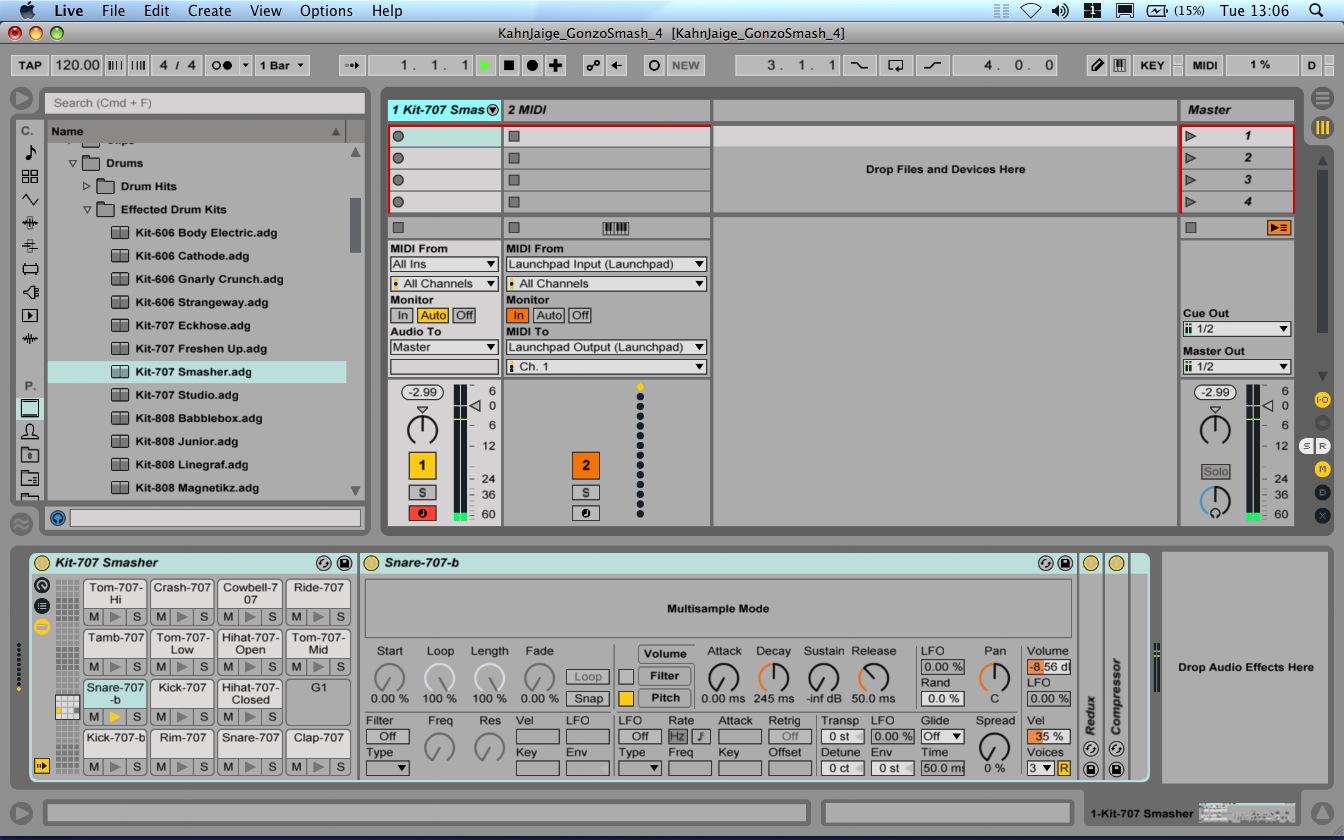The image size is (1344, 840).
Task: Expand the Drum Hits folder
Action: click(x=86, y=186)
